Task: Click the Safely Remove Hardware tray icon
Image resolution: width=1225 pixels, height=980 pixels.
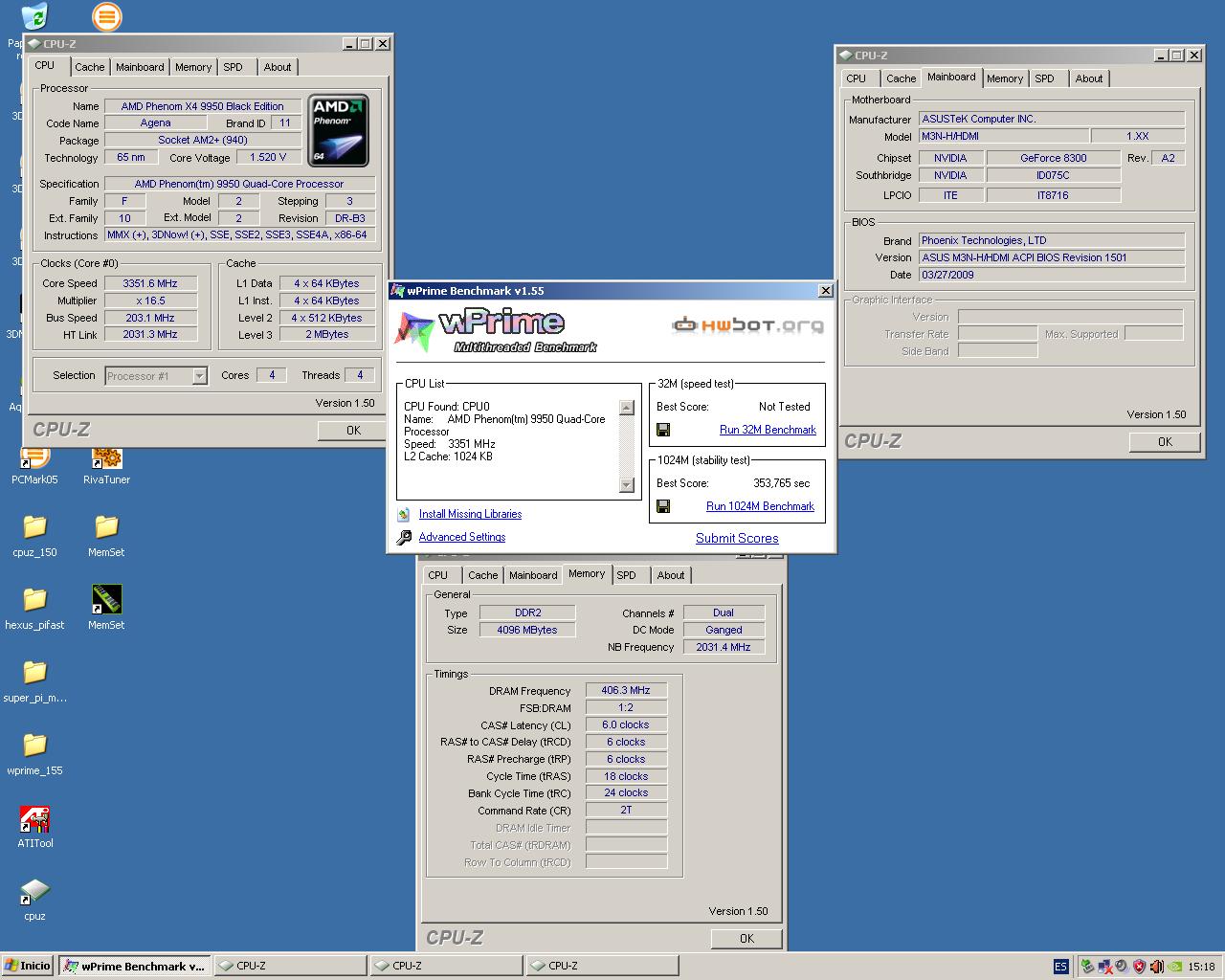Action: pos(1087,967)
